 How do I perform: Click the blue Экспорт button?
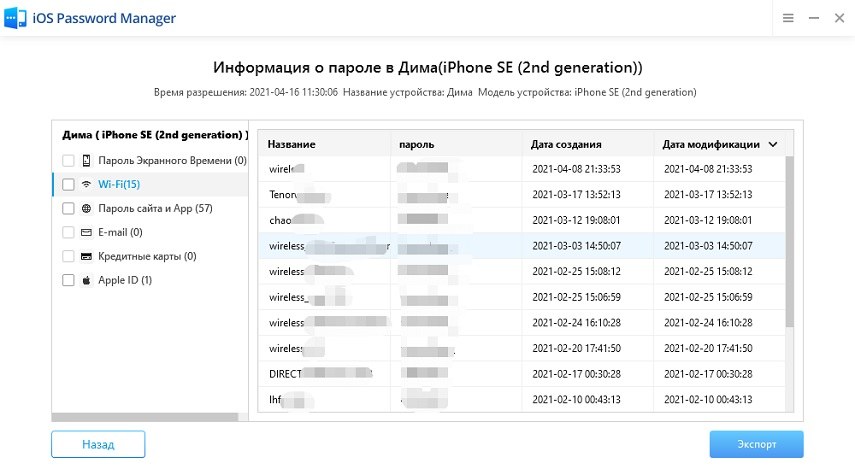(x=756, y=444)
